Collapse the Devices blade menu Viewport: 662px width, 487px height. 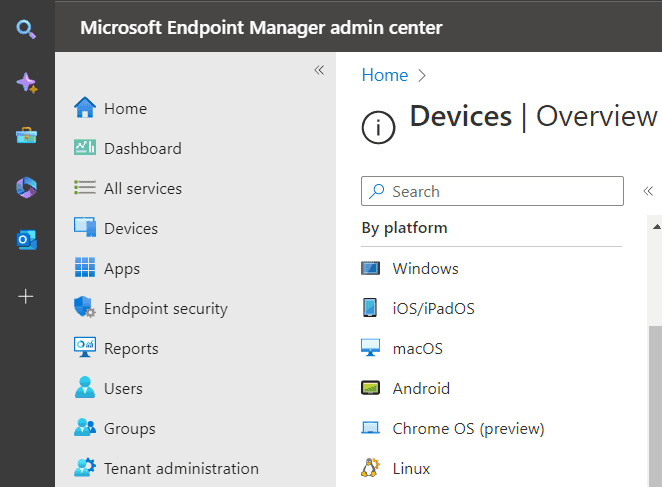[648, 191]
